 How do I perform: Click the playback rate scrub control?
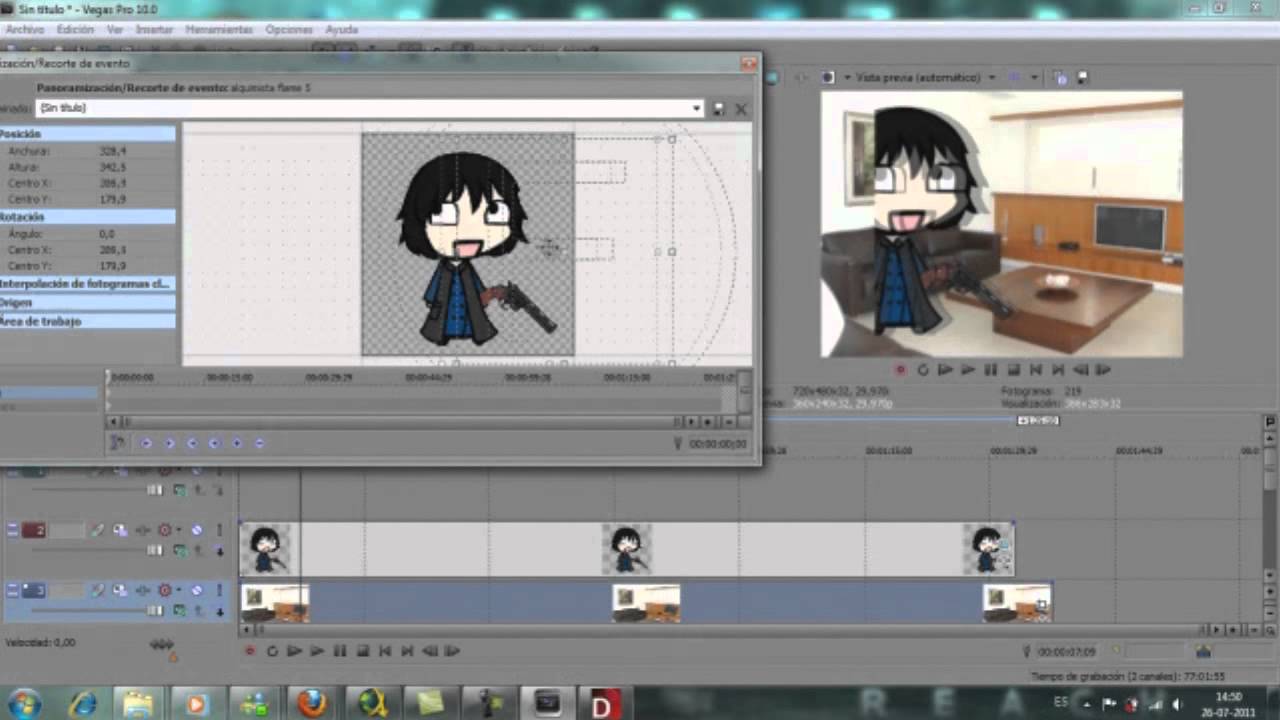click(x=162, y=645)
